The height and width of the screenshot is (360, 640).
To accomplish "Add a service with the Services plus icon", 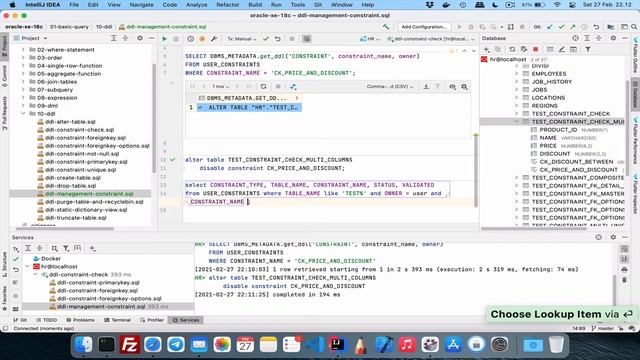I will point(93,248).
